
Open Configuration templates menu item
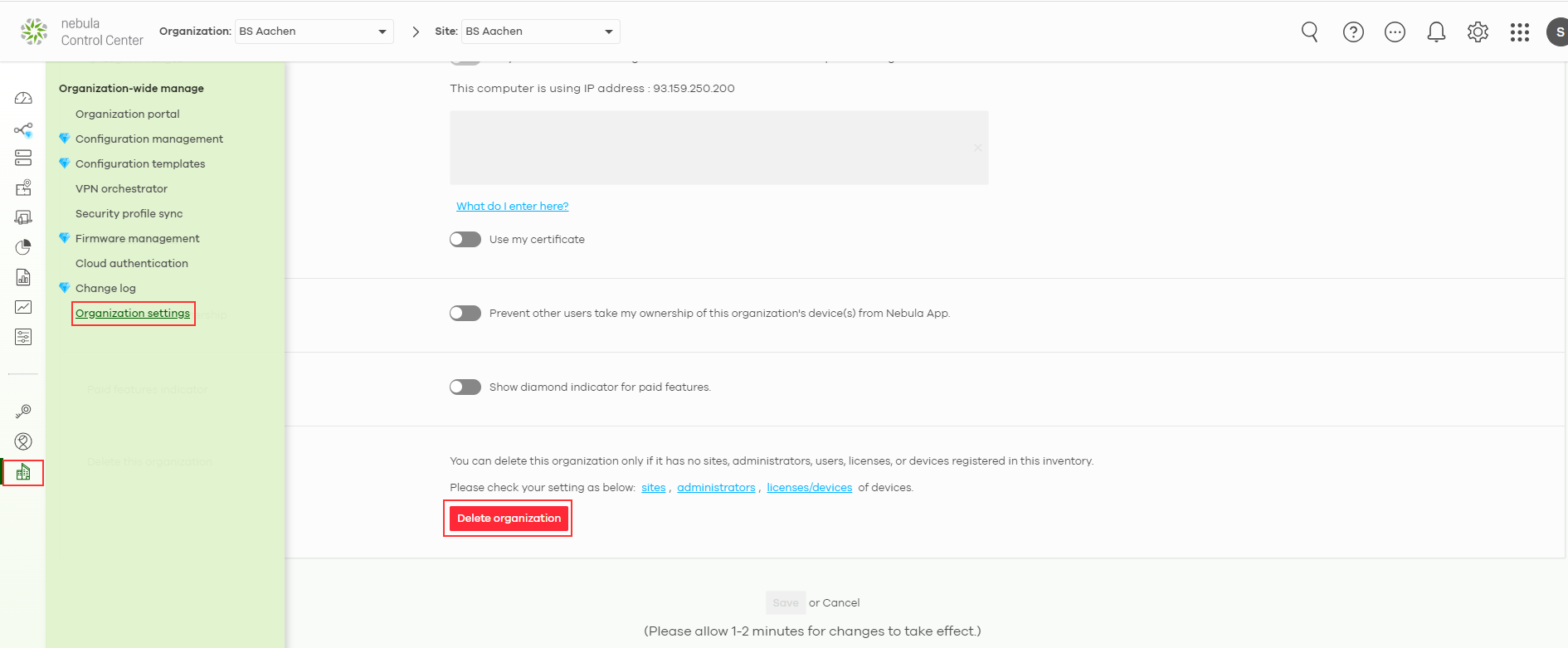click(140, 164)
